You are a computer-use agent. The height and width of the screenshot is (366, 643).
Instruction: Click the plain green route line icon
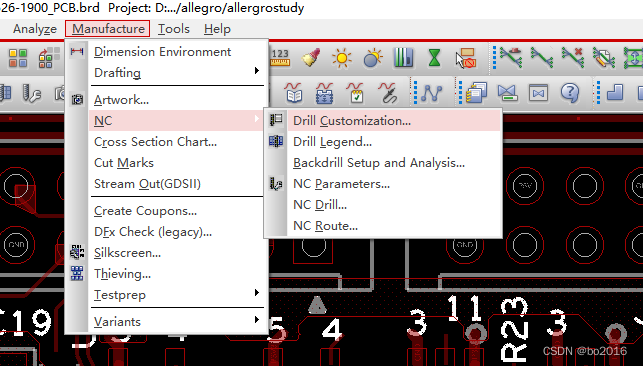click(x=542, y=57)
